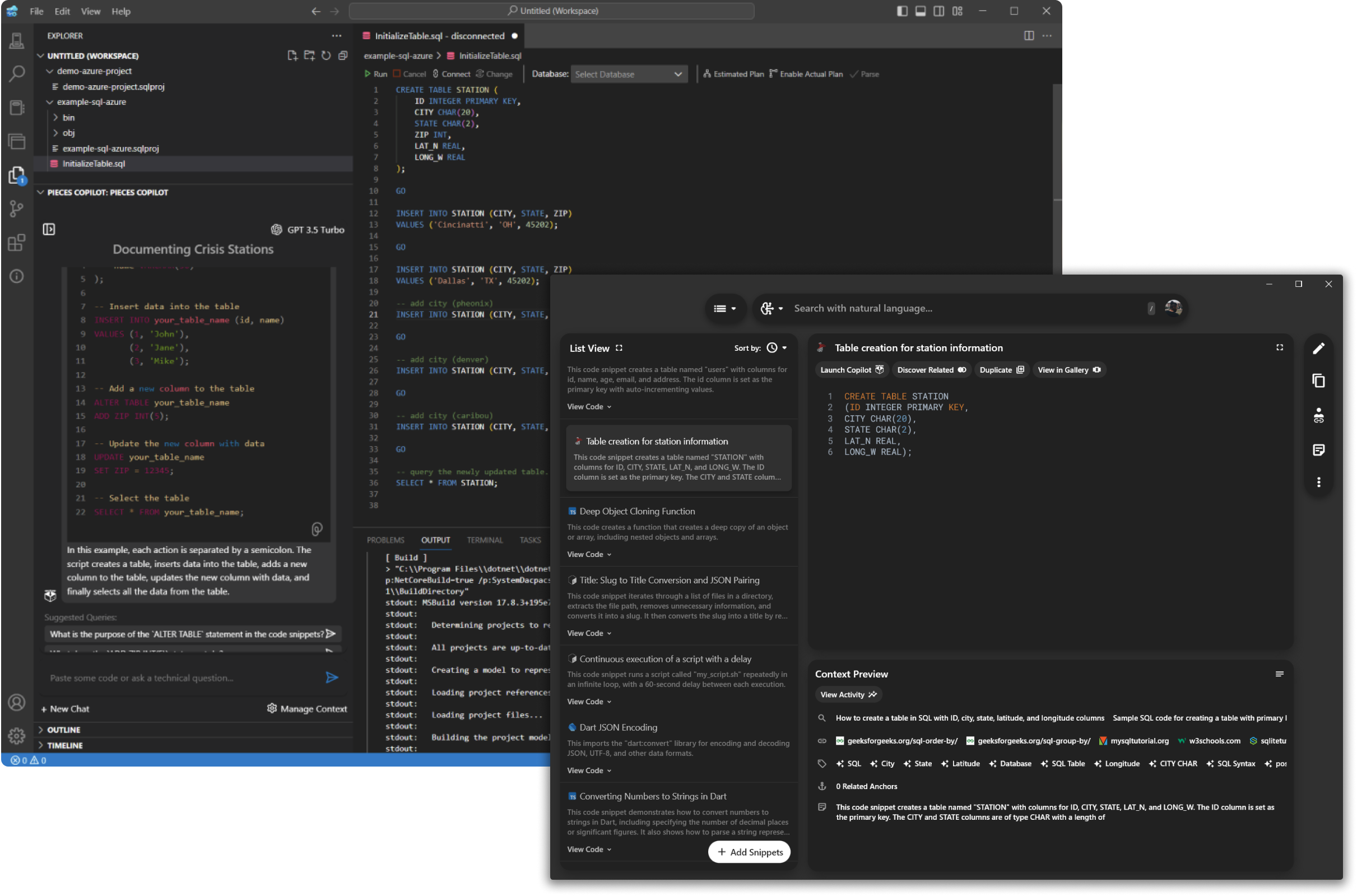Screen dimensions: 1357x896
Task: Switch to the TERMINAL tab
Action: point(485,540)
